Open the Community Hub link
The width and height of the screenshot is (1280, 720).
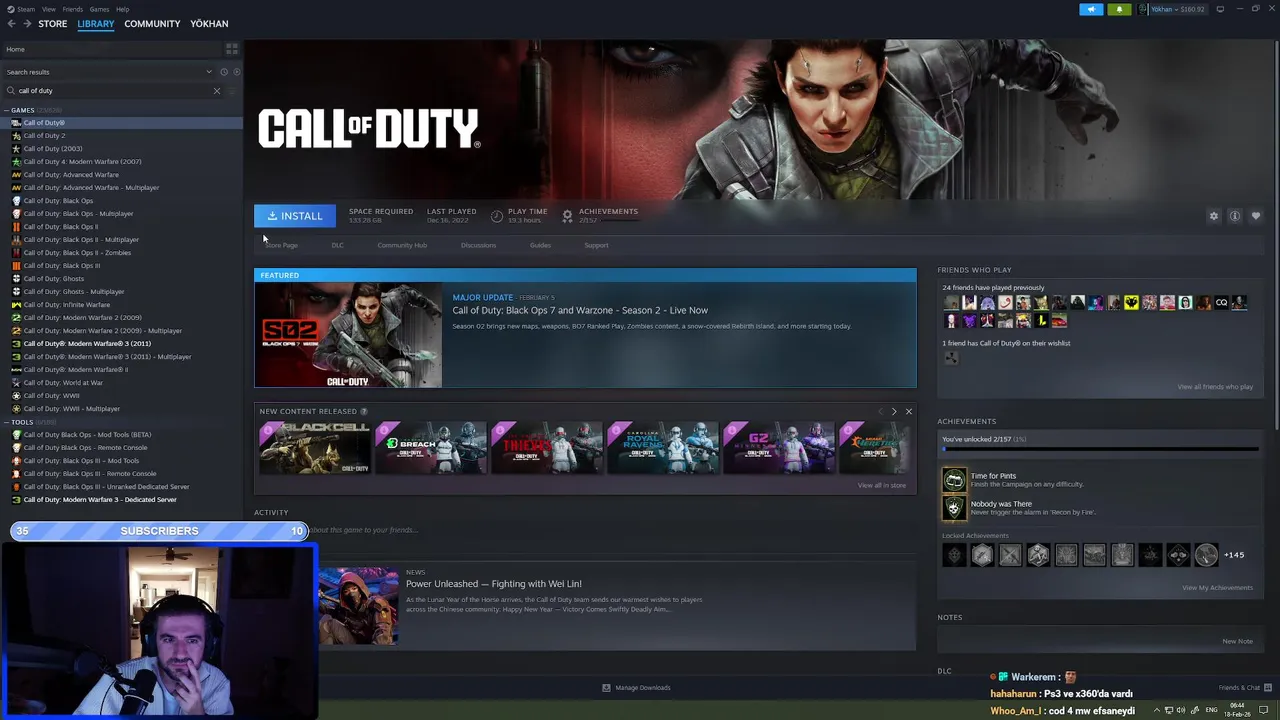[402, 245]
